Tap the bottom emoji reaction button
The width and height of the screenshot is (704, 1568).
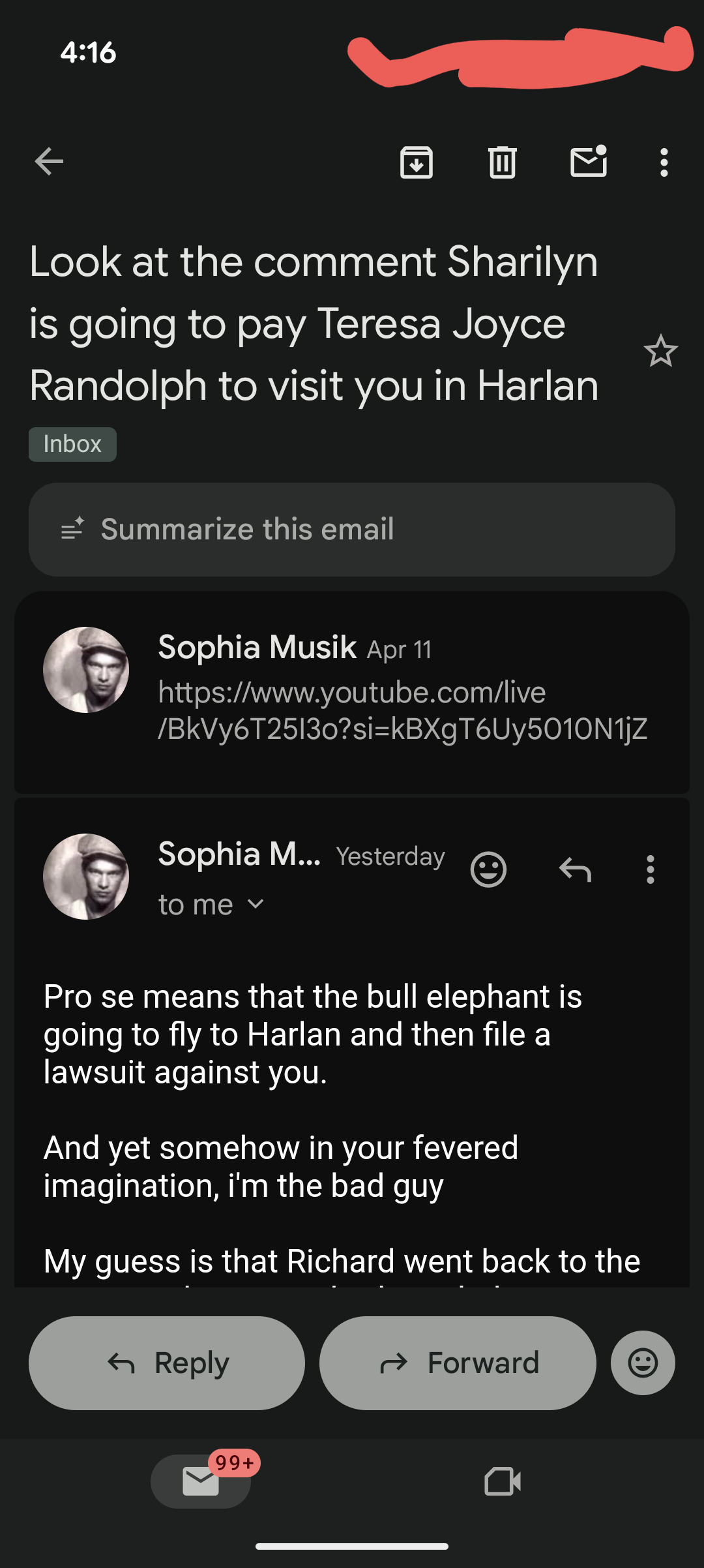(643, 1363)
